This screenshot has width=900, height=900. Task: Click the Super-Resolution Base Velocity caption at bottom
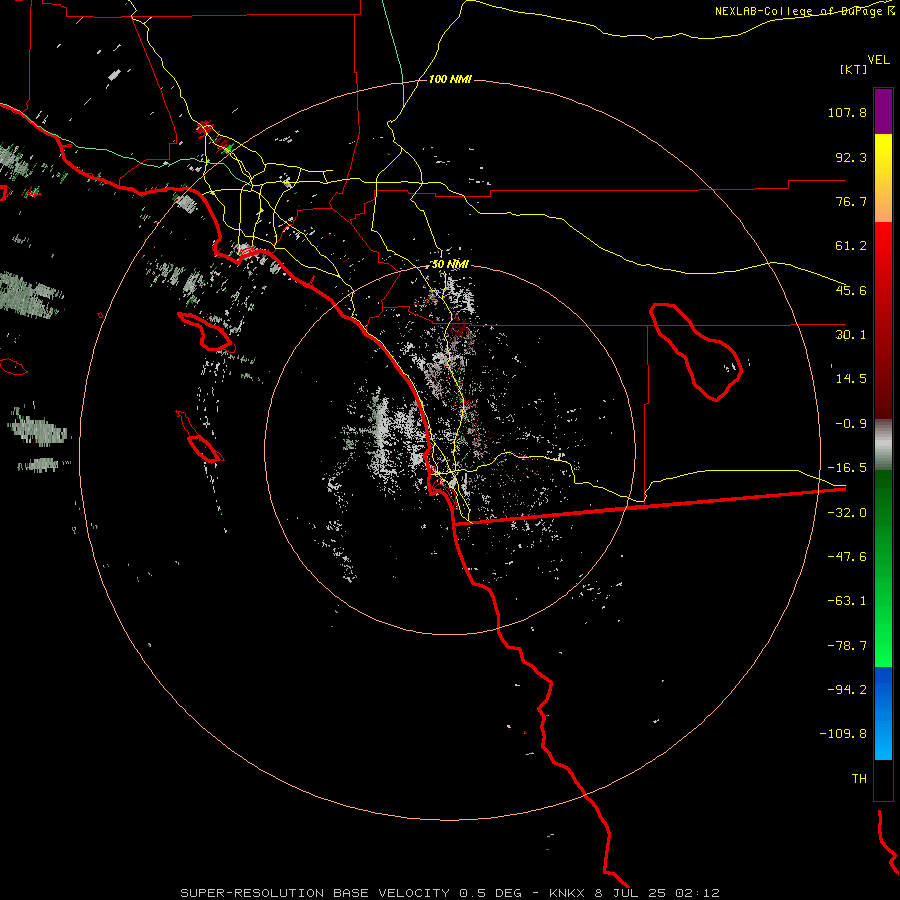click(449, 893)
